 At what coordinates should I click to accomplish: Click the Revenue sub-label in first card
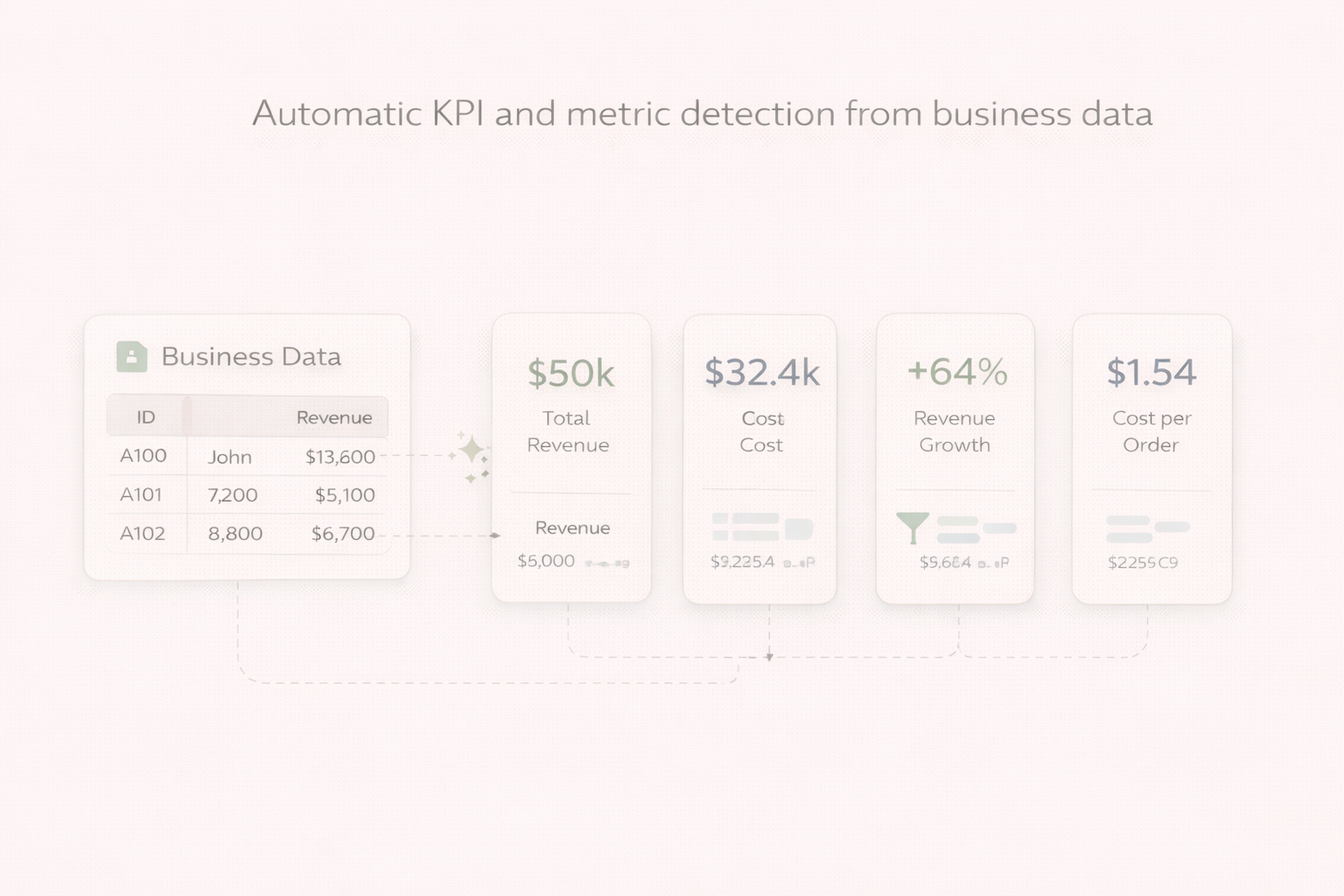tap(572, 528)
